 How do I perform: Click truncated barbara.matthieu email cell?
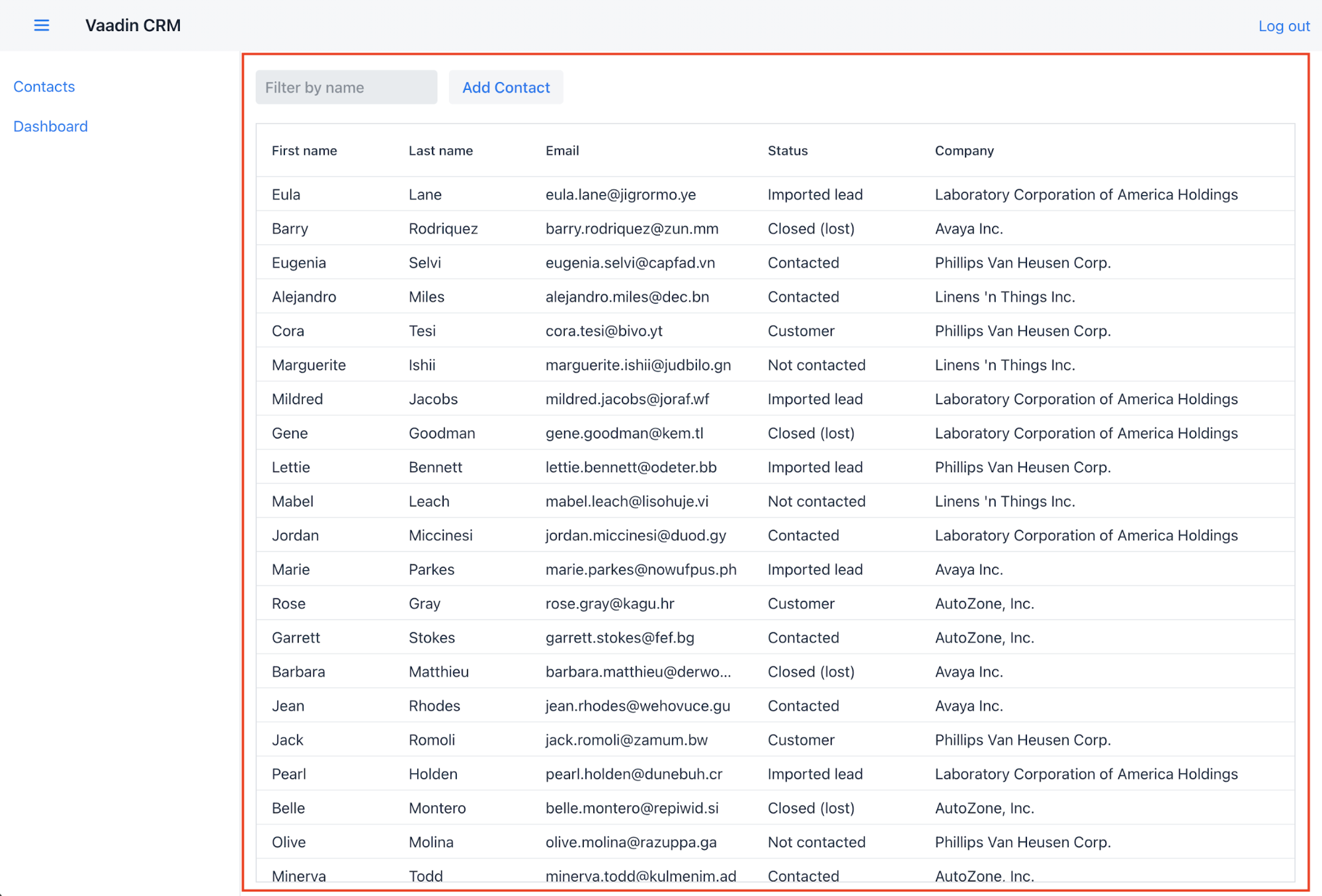tap(638, 672)
